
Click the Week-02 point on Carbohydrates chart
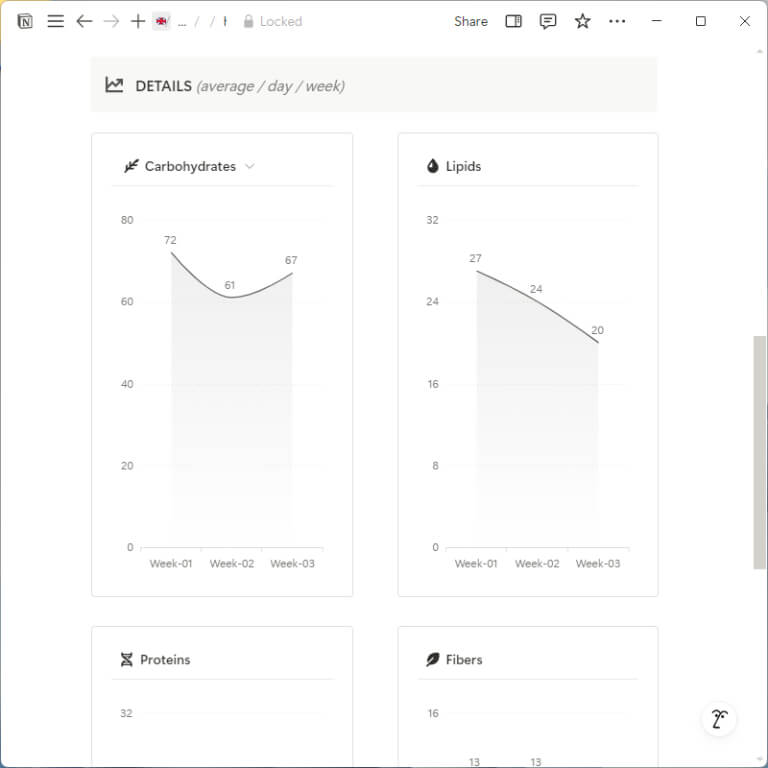pyautogui.click(x=231, y=297)
